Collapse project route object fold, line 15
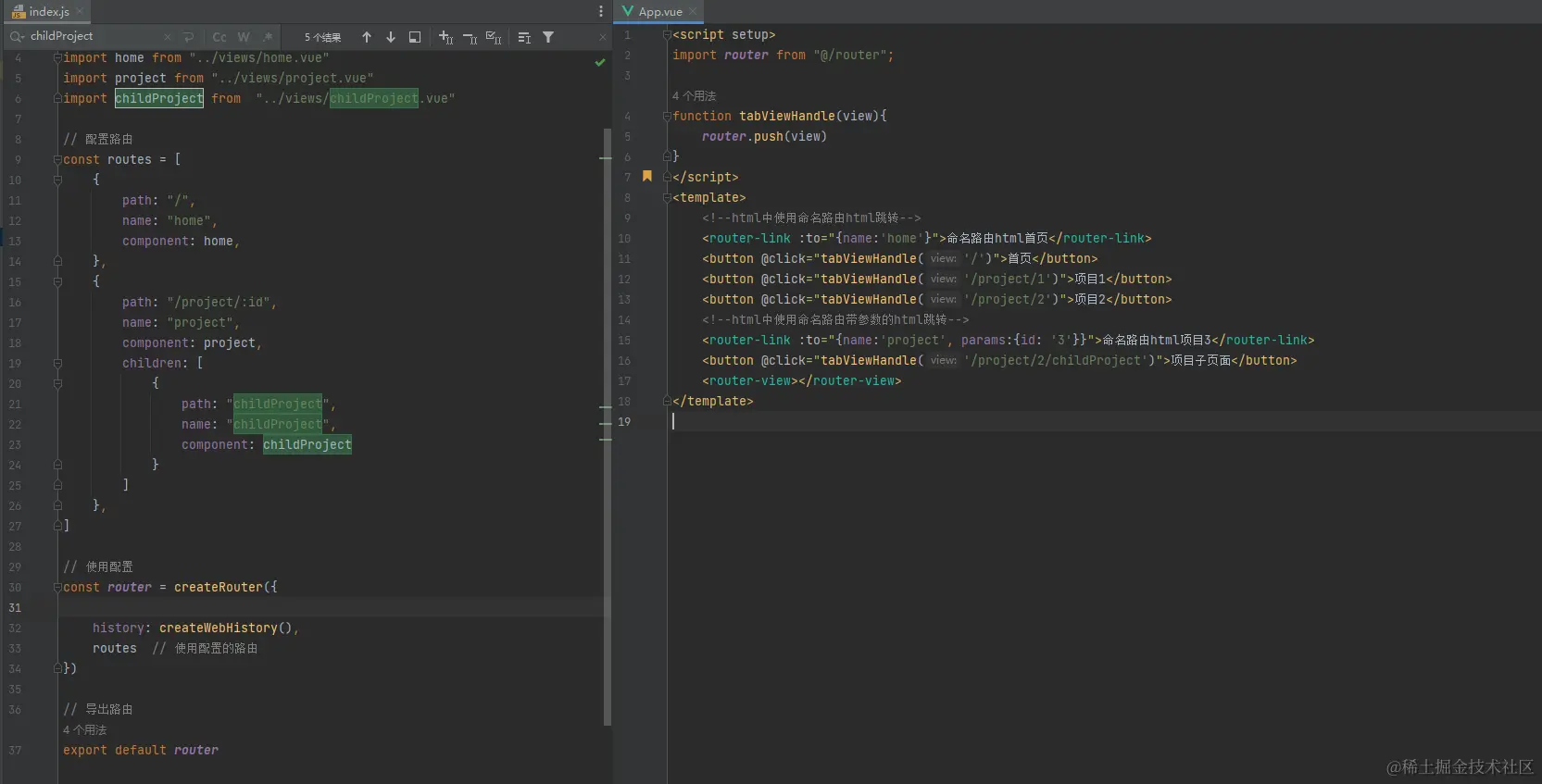Image resolution: width=1542 pixels, height=784 pixels. (57, 281)
